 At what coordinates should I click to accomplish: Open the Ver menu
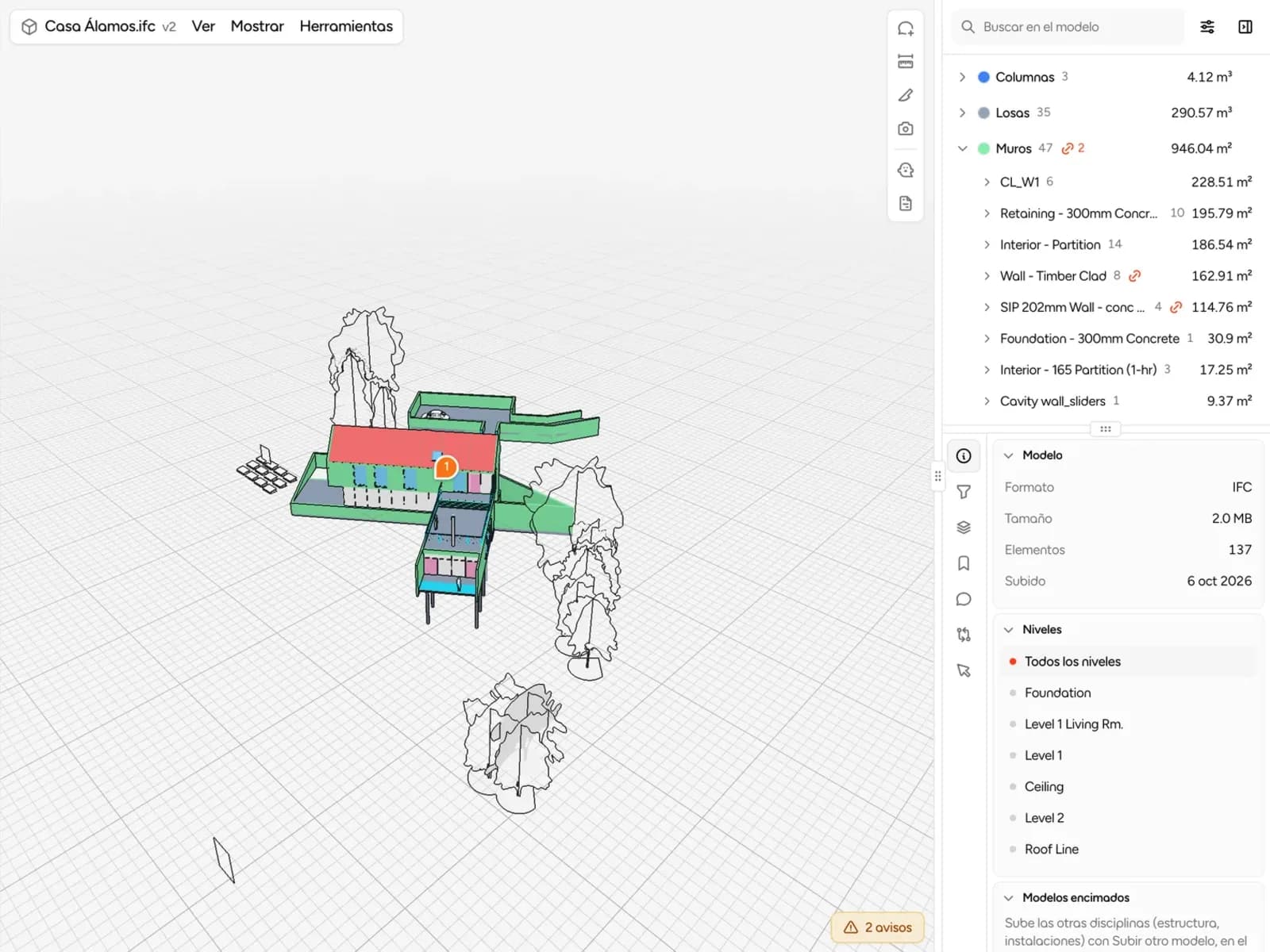(203, 26)
